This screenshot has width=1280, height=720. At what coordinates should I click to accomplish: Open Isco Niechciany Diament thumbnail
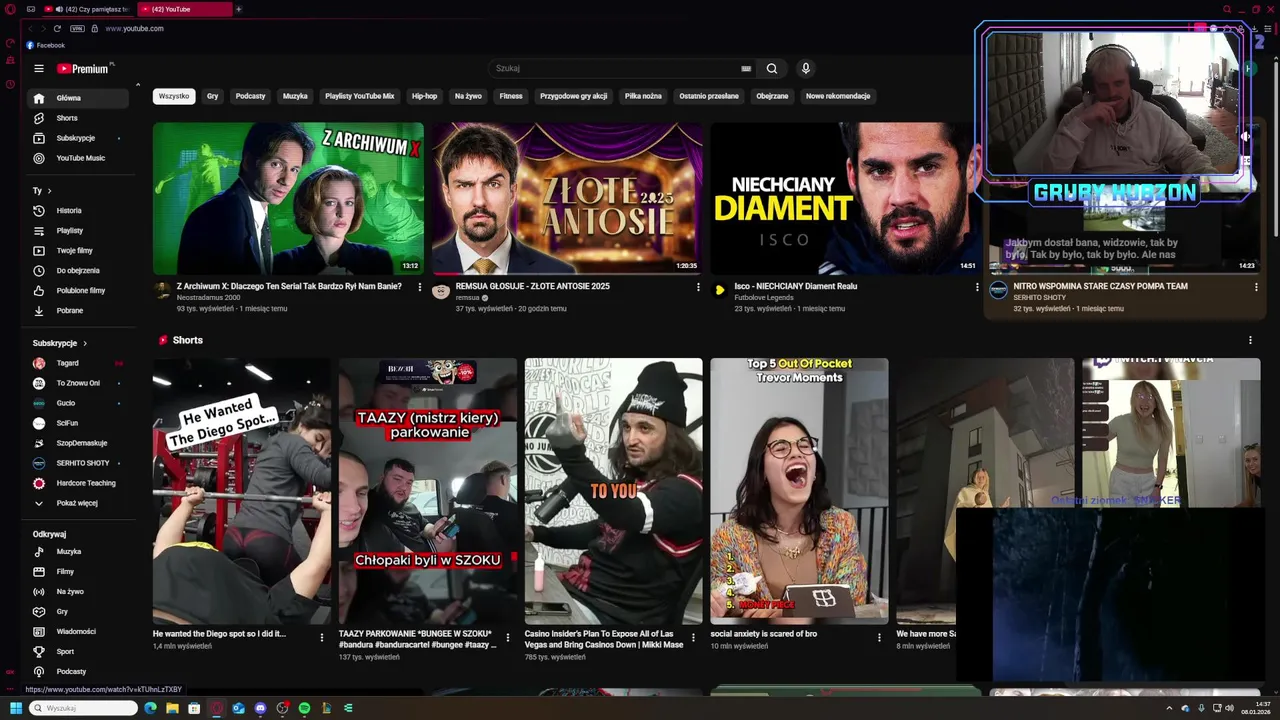pos(845,198)
